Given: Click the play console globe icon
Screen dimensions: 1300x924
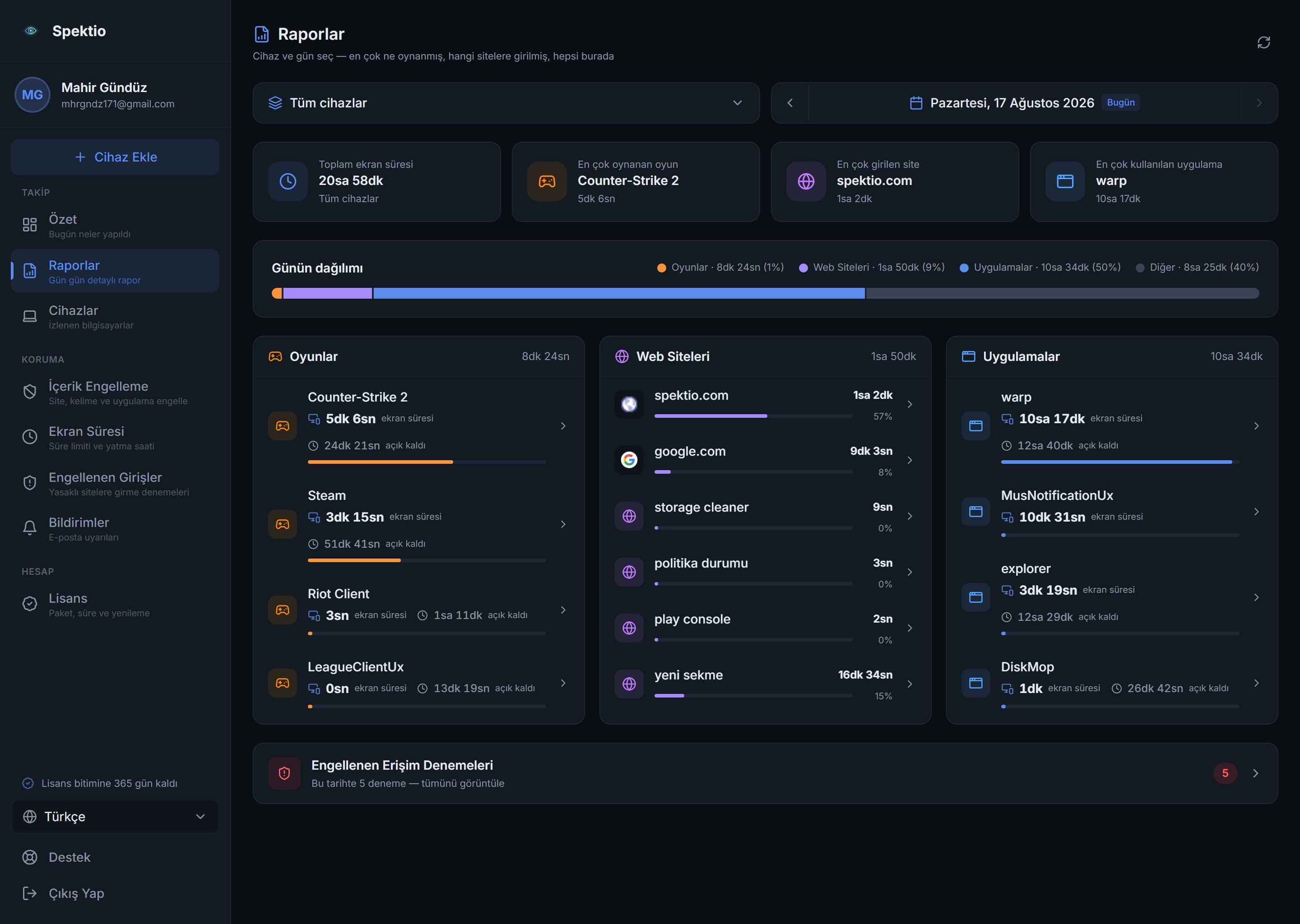Looking at the screenshot, I should click(x=629, y=628).
